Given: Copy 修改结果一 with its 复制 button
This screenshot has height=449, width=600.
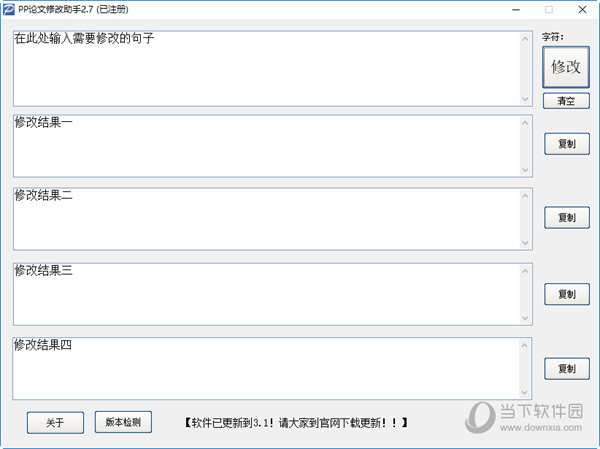Looking at the screenshot, I should click(x=567, y=144).
